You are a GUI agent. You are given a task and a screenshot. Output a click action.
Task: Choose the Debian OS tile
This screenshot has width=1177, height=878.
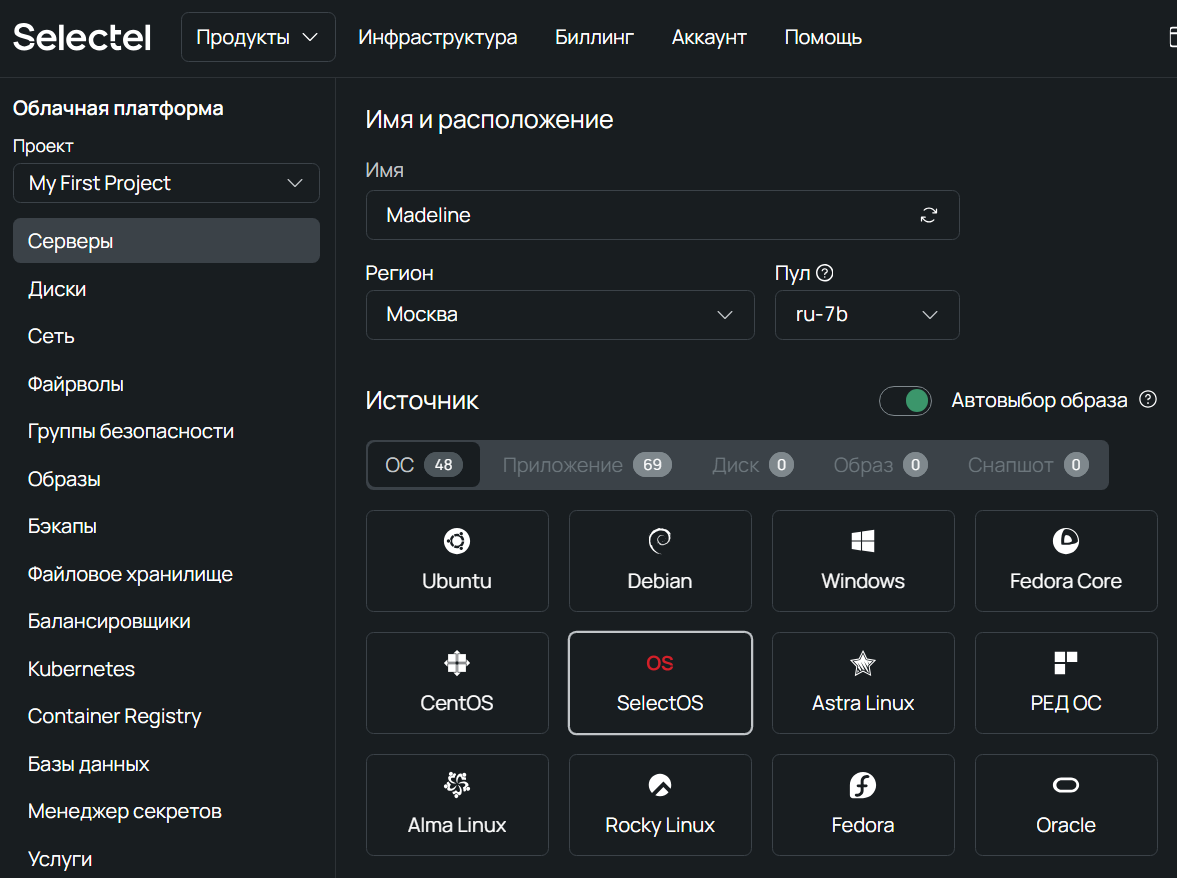660,561
